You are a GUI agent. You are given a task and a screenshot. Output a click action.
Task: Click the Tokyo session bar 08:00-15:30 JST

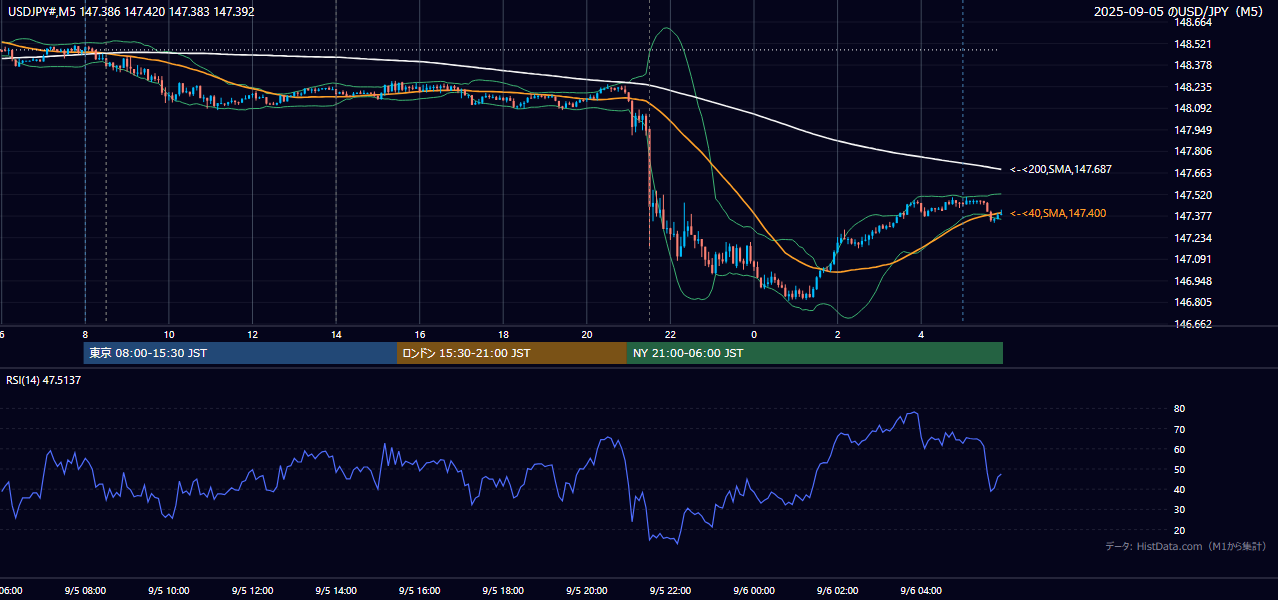tap(240, 353)
